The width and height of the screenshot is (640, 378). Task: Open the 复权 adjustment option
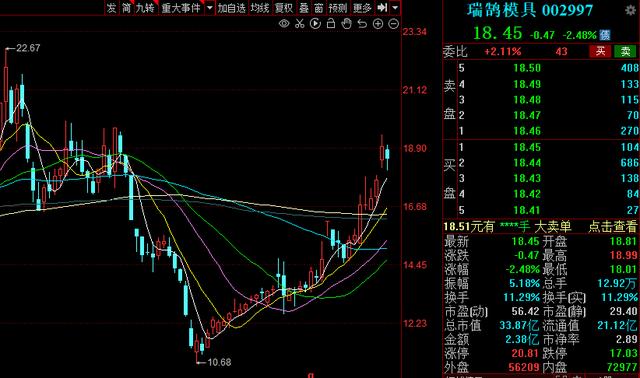tap(284, 7)
